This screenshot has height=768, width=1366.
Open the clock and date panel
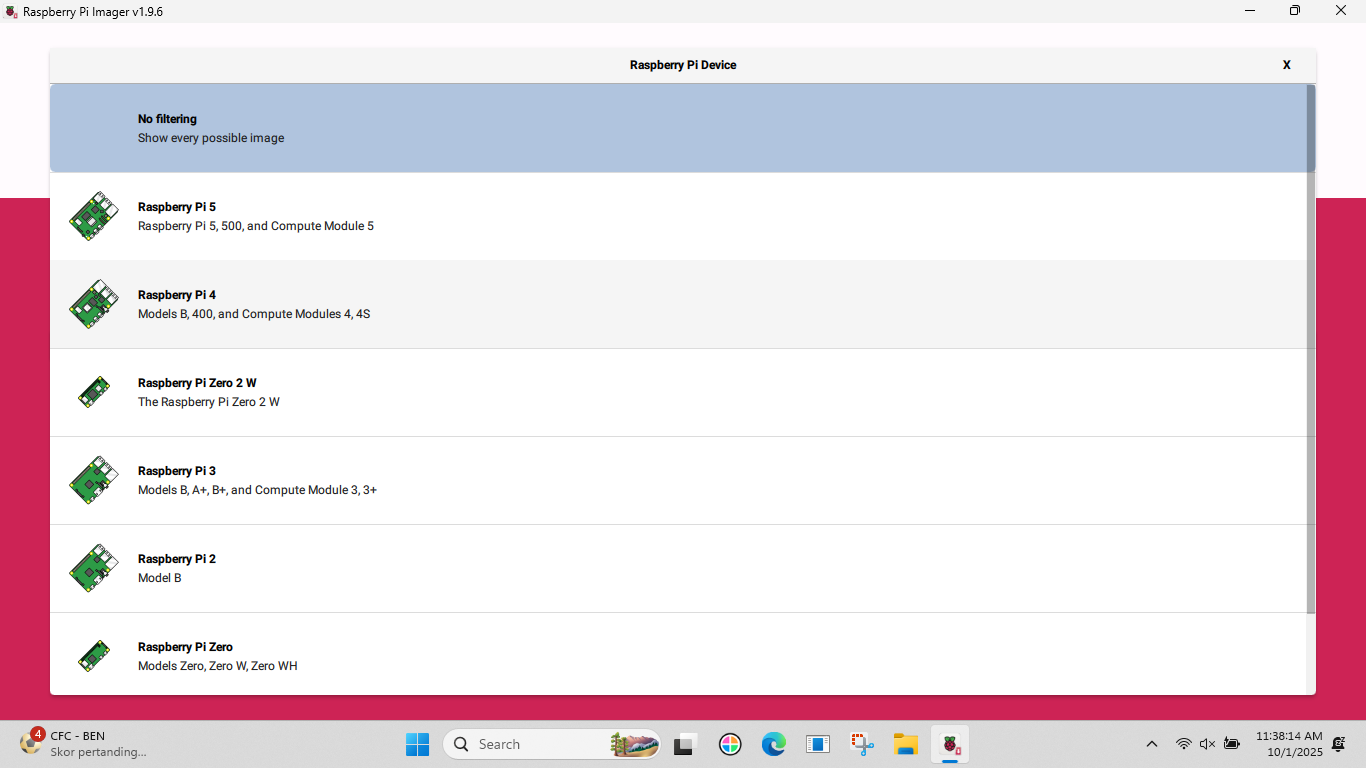pos(1288,744)
